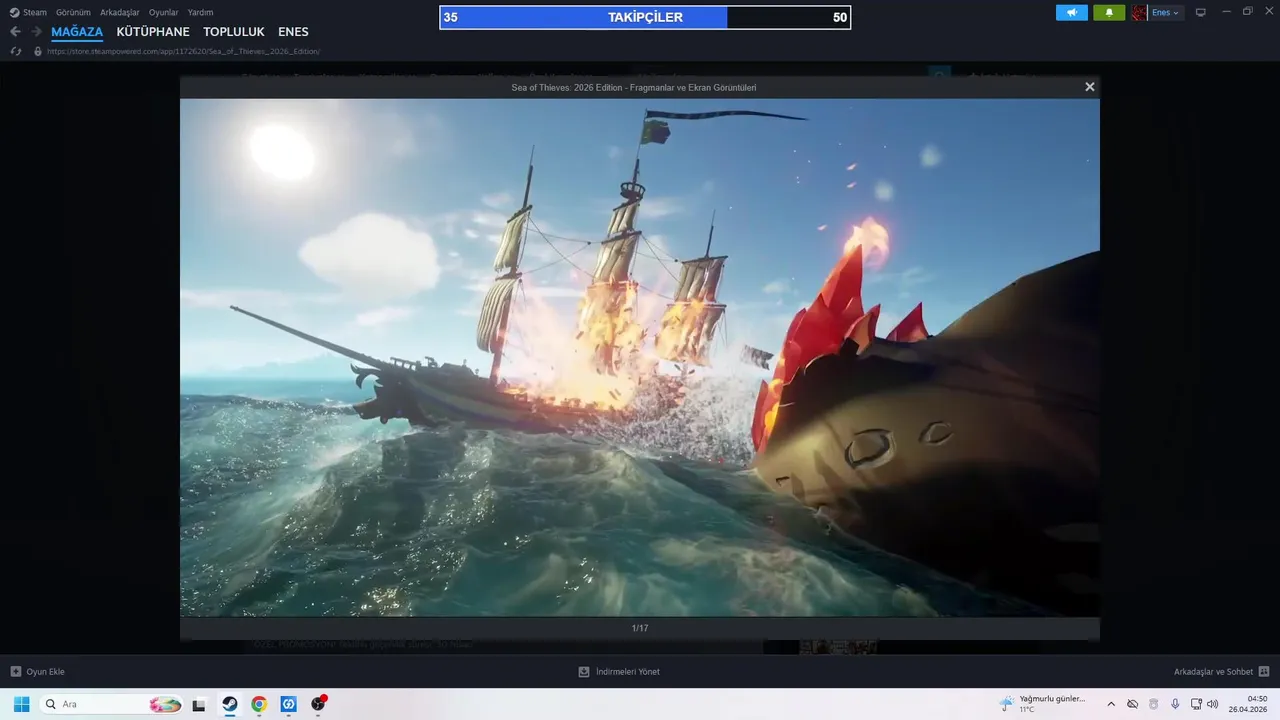The width and height of the screenshot is (1280, 720).
Task: Click the taskbar Ara search box
Action: pyautogui.click(x=112, y=704)
